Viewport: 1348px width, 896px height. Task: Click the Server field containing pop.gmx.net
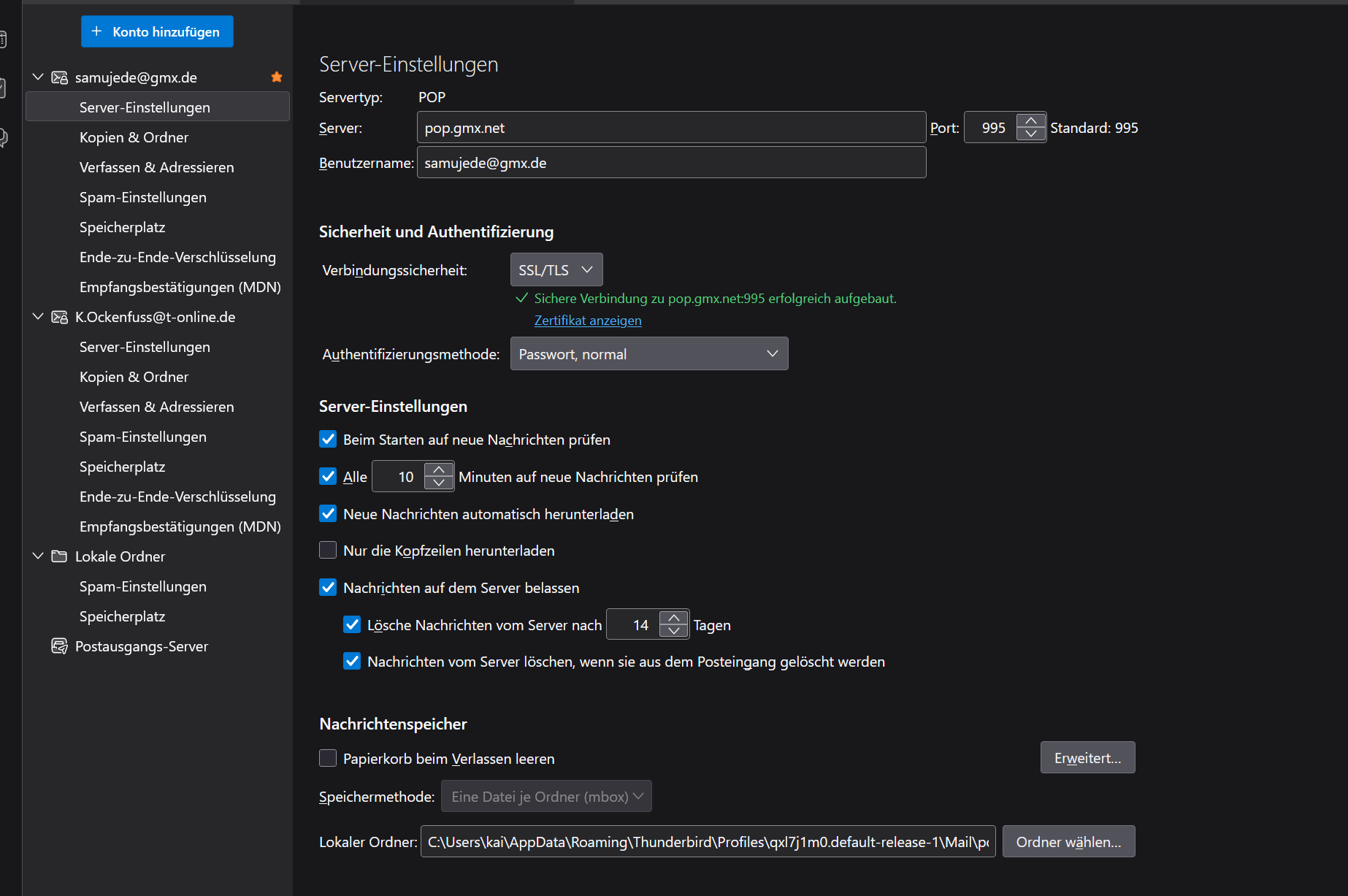click(x=671, y=127)
